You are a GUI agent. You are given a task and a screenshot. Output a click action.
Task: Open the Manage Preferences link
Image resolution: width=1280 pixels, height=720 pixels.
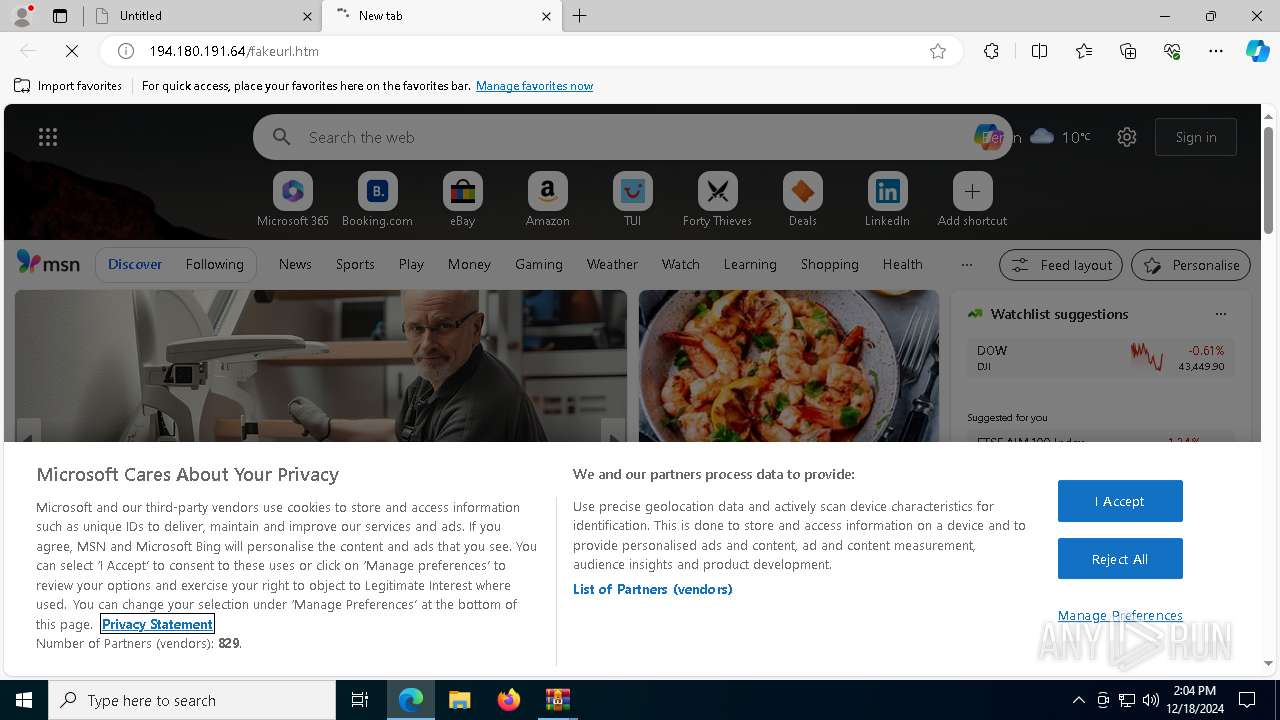(x=1120, y=615)
